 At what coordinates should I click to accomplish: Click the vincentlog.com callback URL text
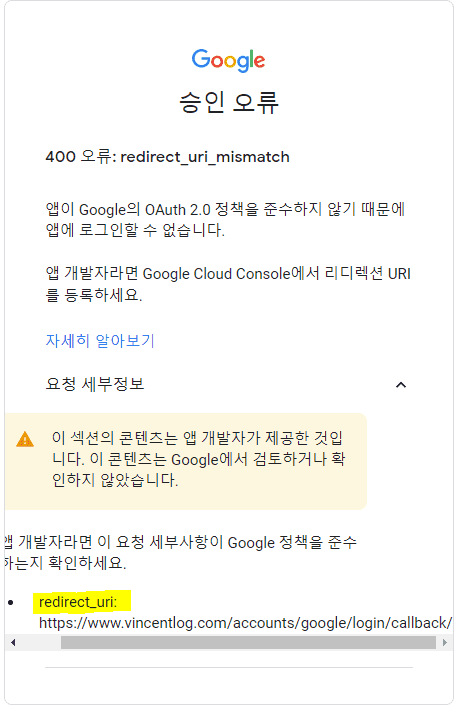(x=246, y=623)
